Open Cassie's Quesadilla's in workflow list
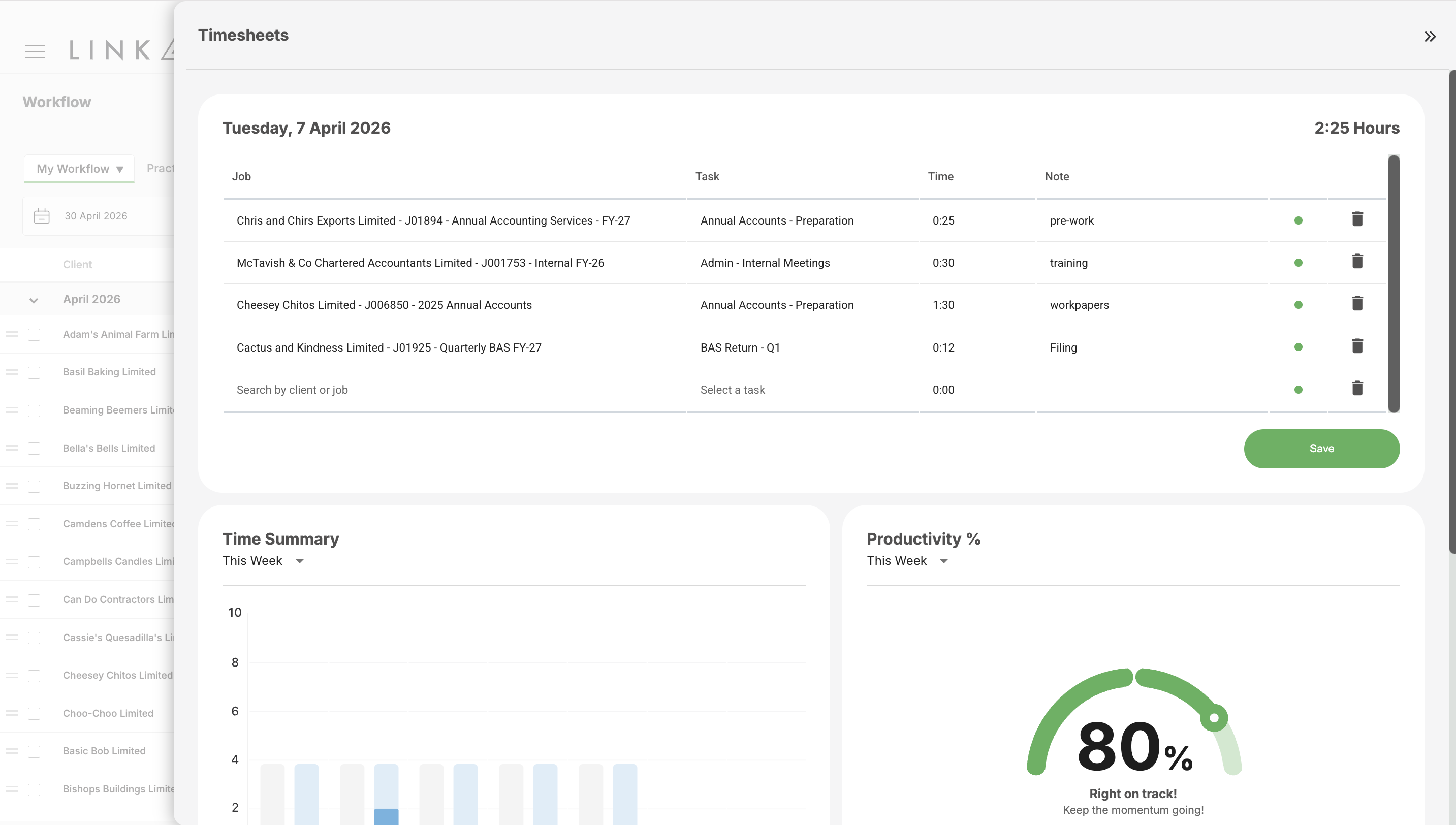1456x825 pixels. pos(118,638)
